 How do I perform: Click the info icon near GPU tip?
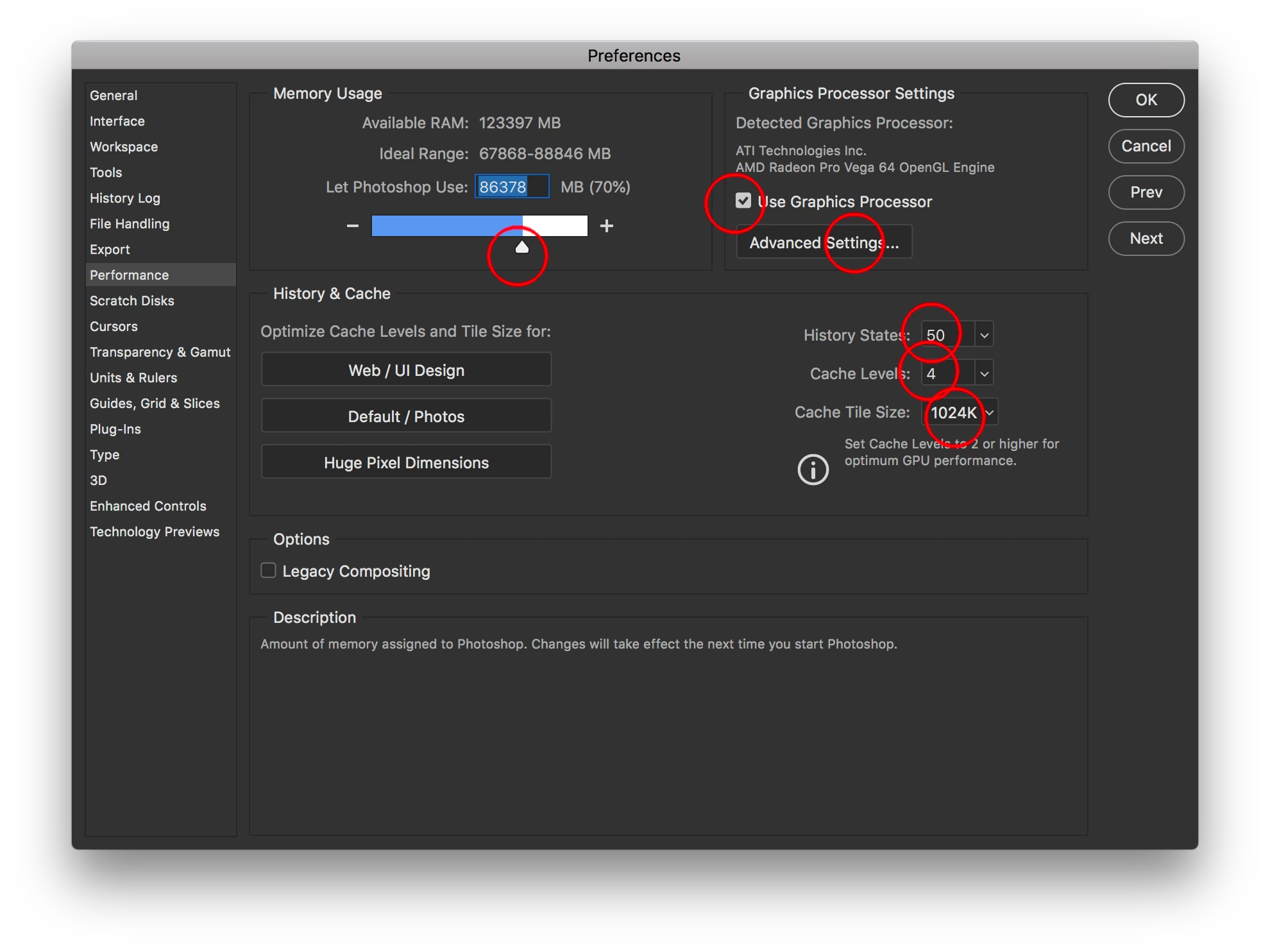[x=813, y=470]
